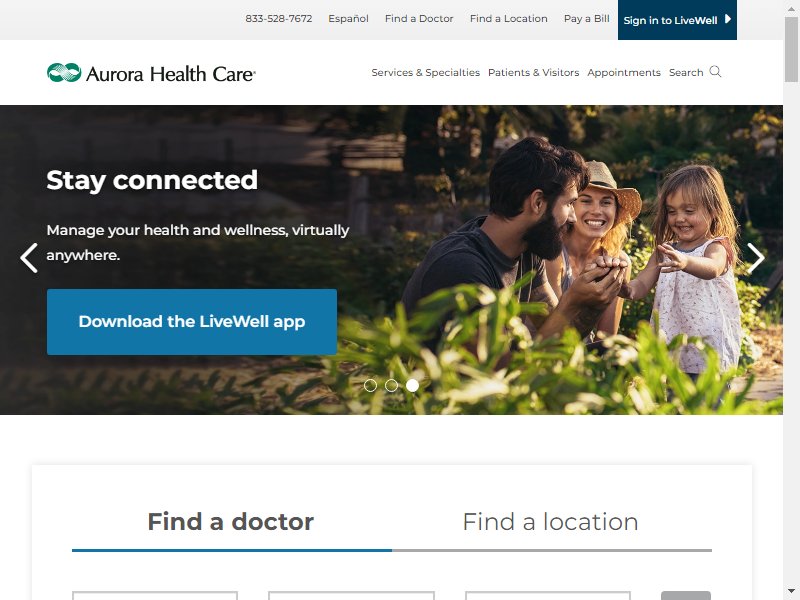Switch to Find a doctor tab
The image size is (800, 600).
tap(231, 522)
